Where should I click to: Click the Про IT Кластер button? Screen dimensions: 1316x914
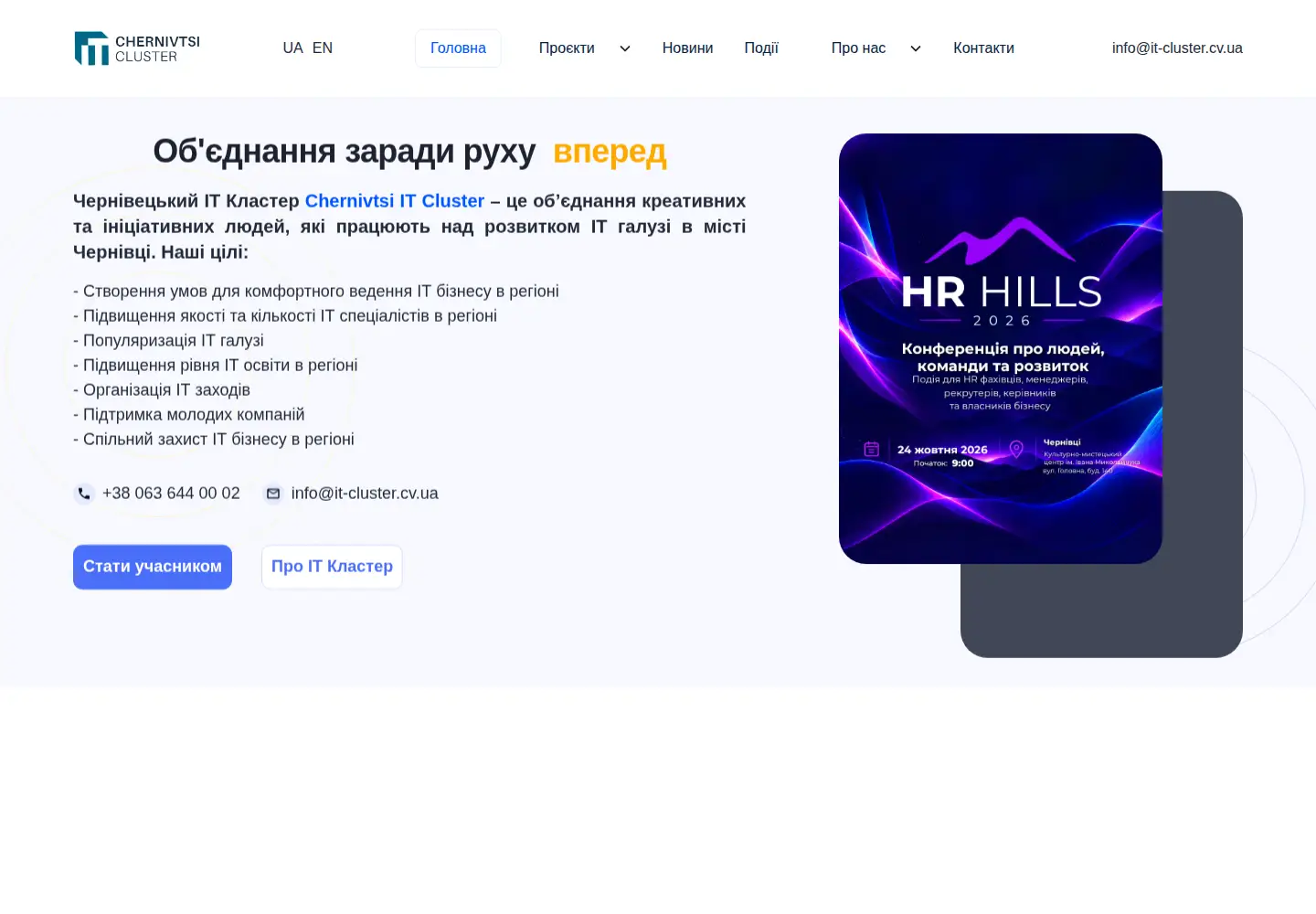(332, 567)
